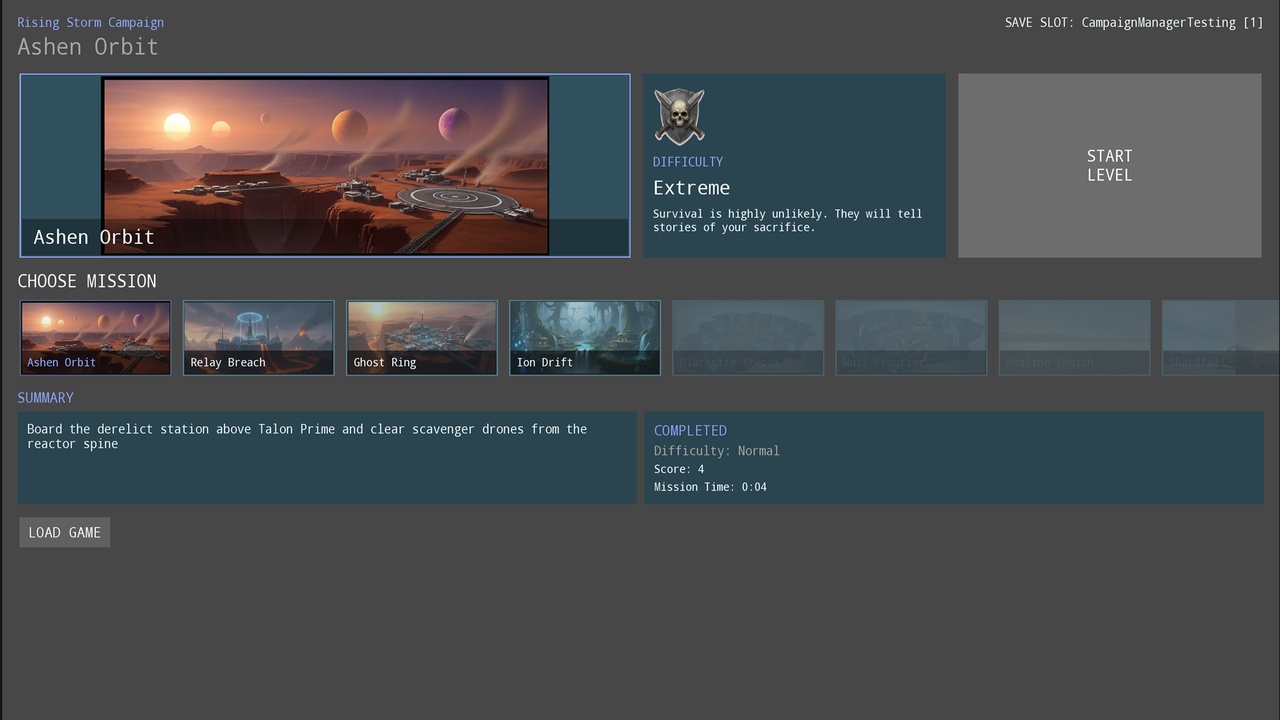Image resolution: width=1280 pixels, height=720 pixels.
Task: Open the Ion Drift mission
Action: tap(585, 338)
